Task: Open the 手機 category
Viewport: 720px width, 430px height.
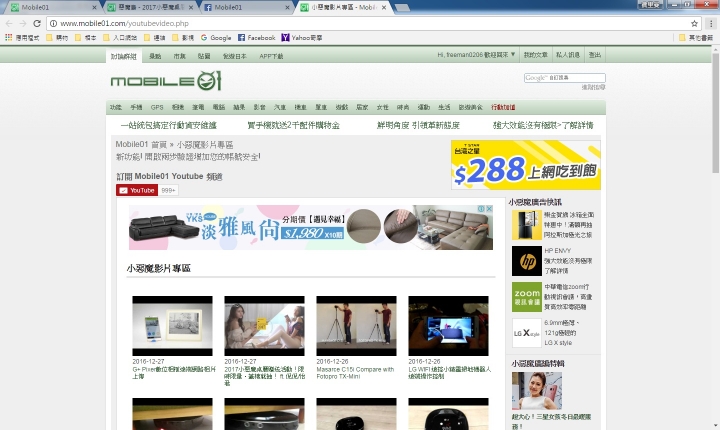Action: coord(136,107)
